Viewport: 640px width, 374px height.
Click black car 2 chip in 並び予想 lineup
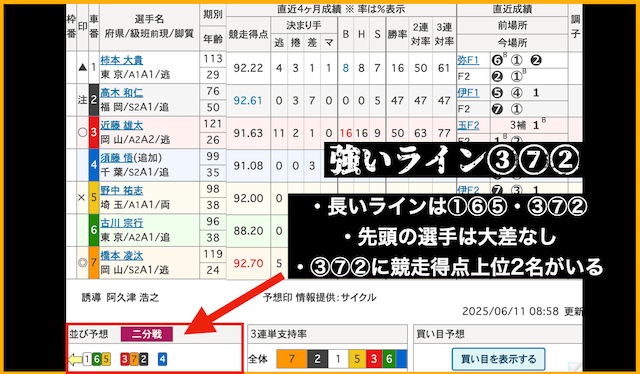coord(143,359)
